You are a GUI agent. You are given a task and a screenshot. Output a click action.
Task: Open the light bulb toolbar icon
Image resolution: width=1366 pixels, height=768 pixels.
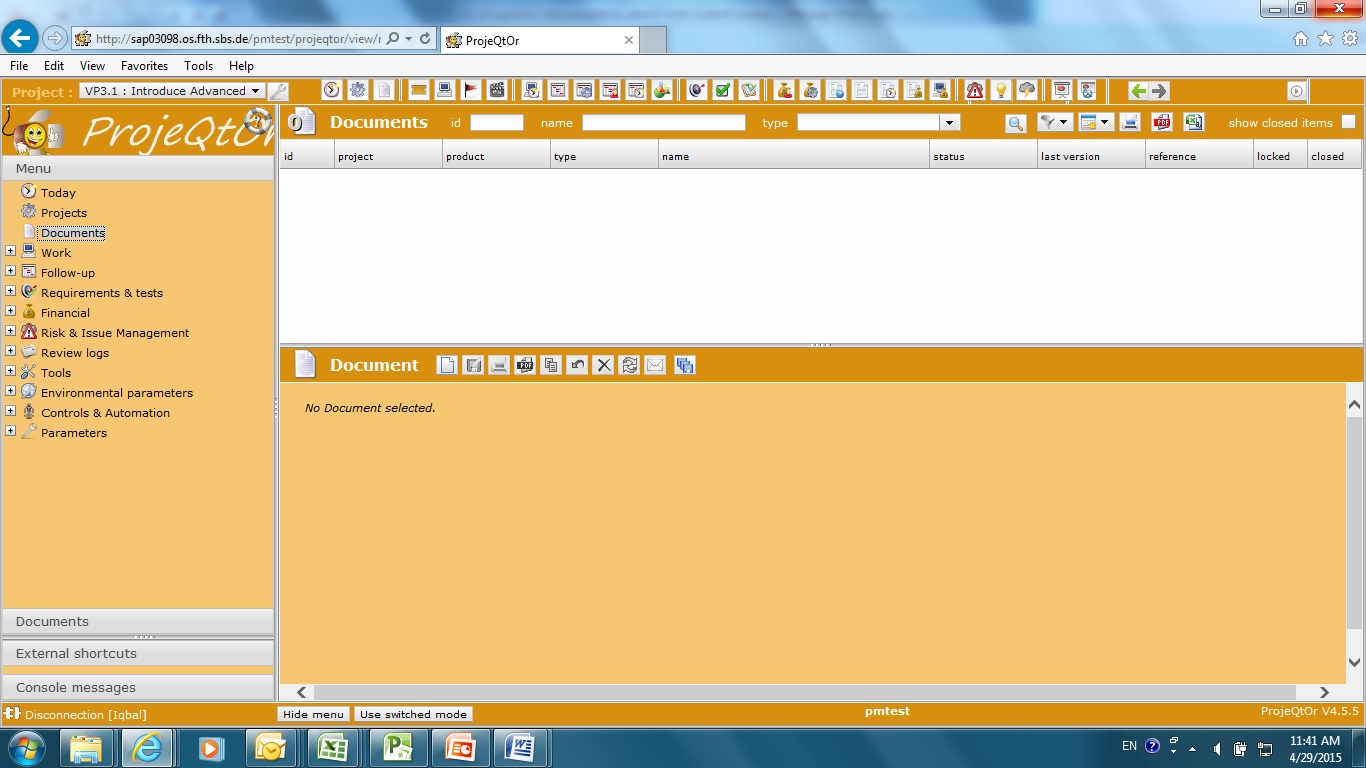(x=1001, y=91)
